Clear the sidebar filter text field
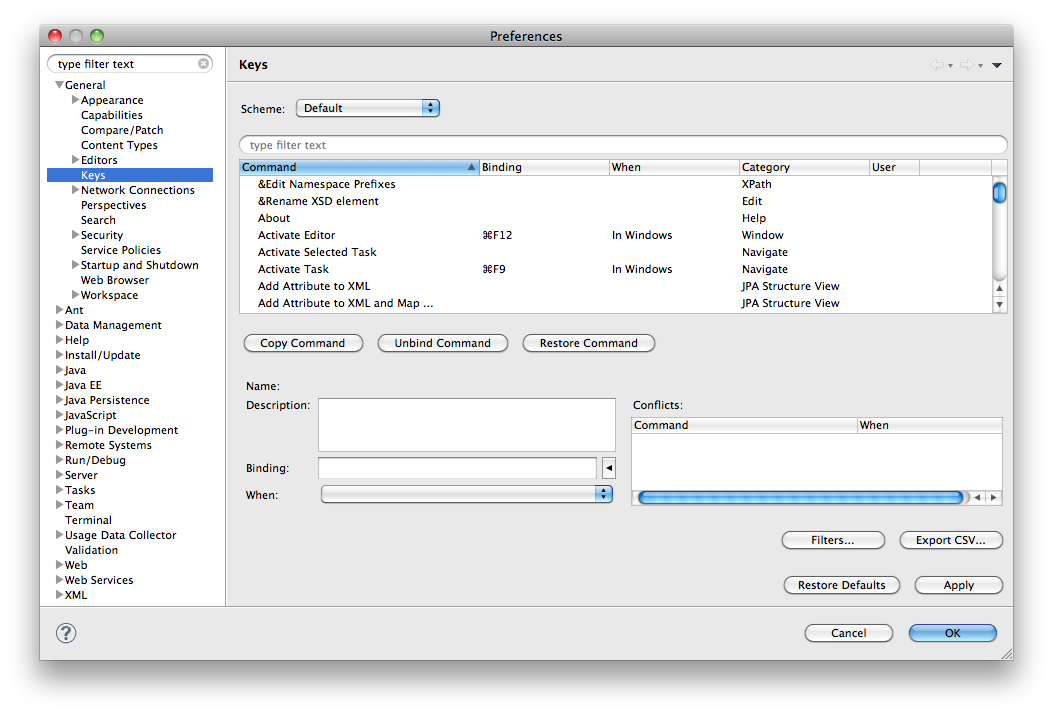The height and width of the screenshot is (715, 1053). (204, 64)
